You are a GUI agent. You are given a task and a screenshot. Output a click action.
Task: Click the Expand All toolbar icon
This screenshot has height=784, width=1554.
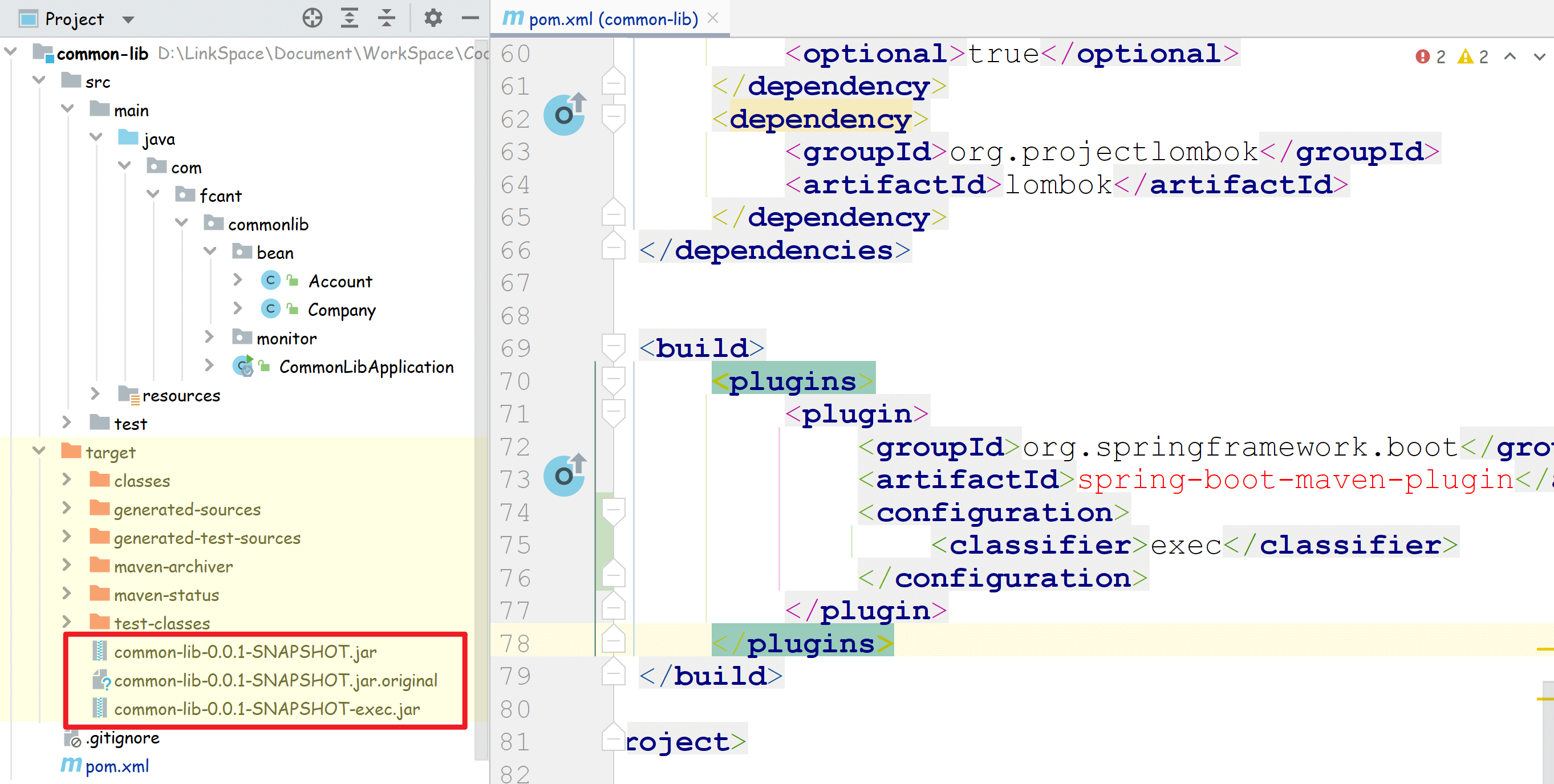pos(349,18)
